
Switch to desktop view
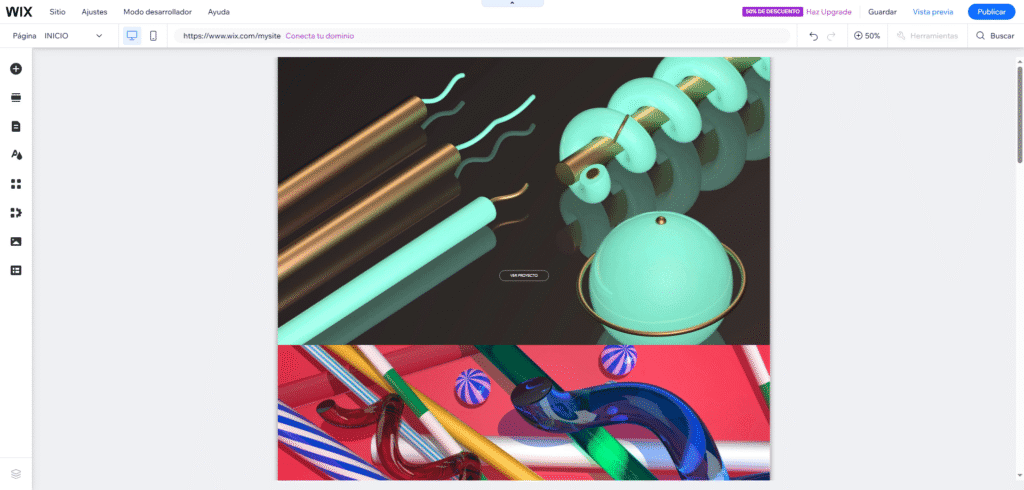[132, 36]
